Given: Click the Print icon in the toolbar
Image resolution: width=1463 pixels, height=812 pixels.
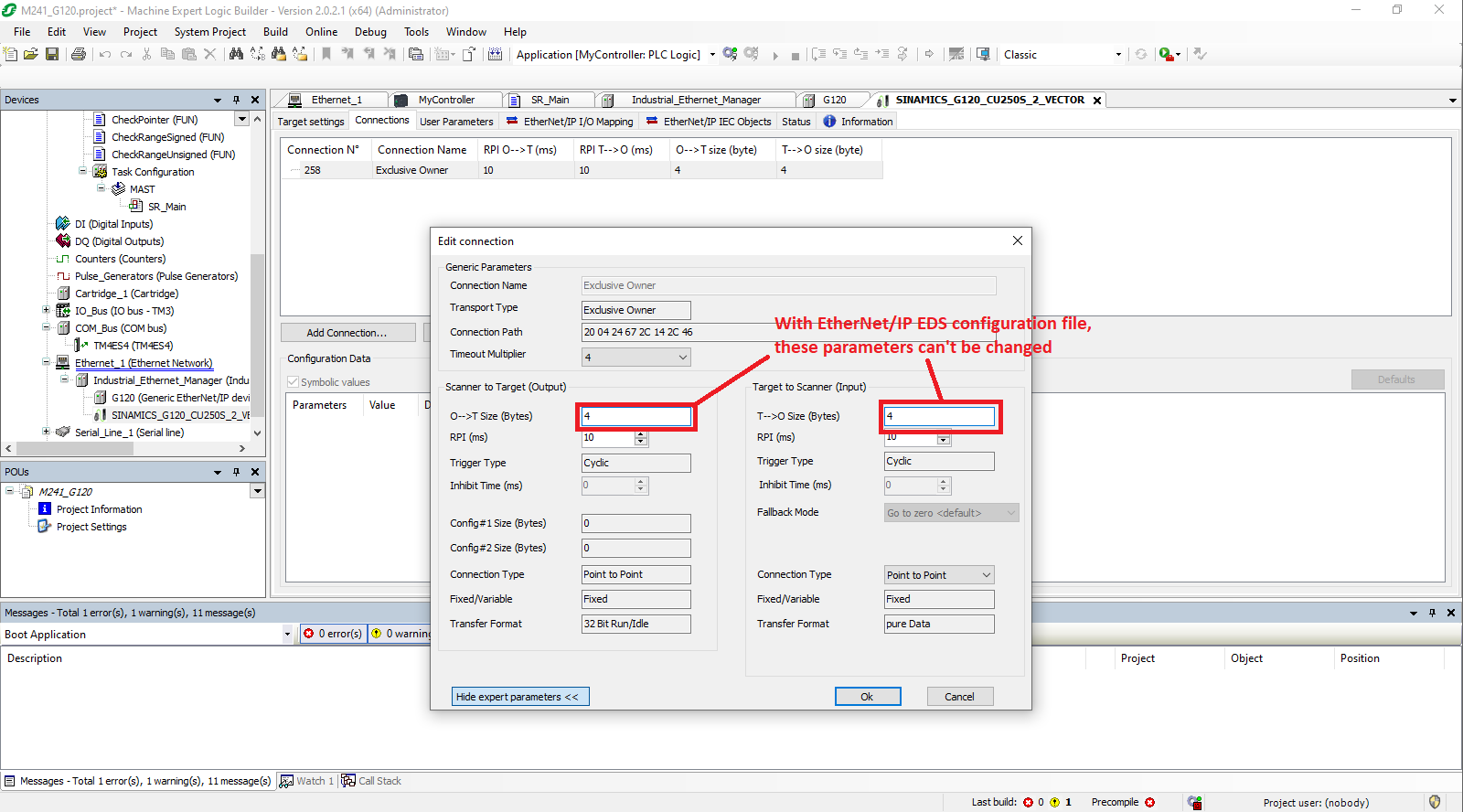Looking at the screenshot, I should pos(79,55).
